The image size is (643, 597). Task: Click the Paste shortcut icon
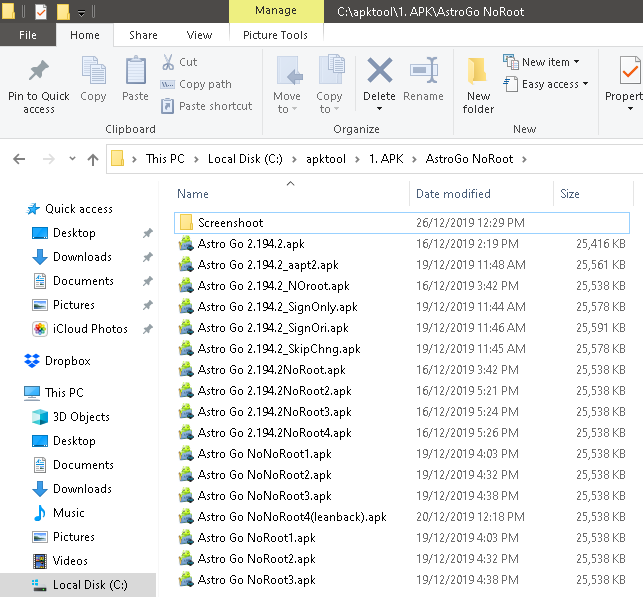[167, 106]
